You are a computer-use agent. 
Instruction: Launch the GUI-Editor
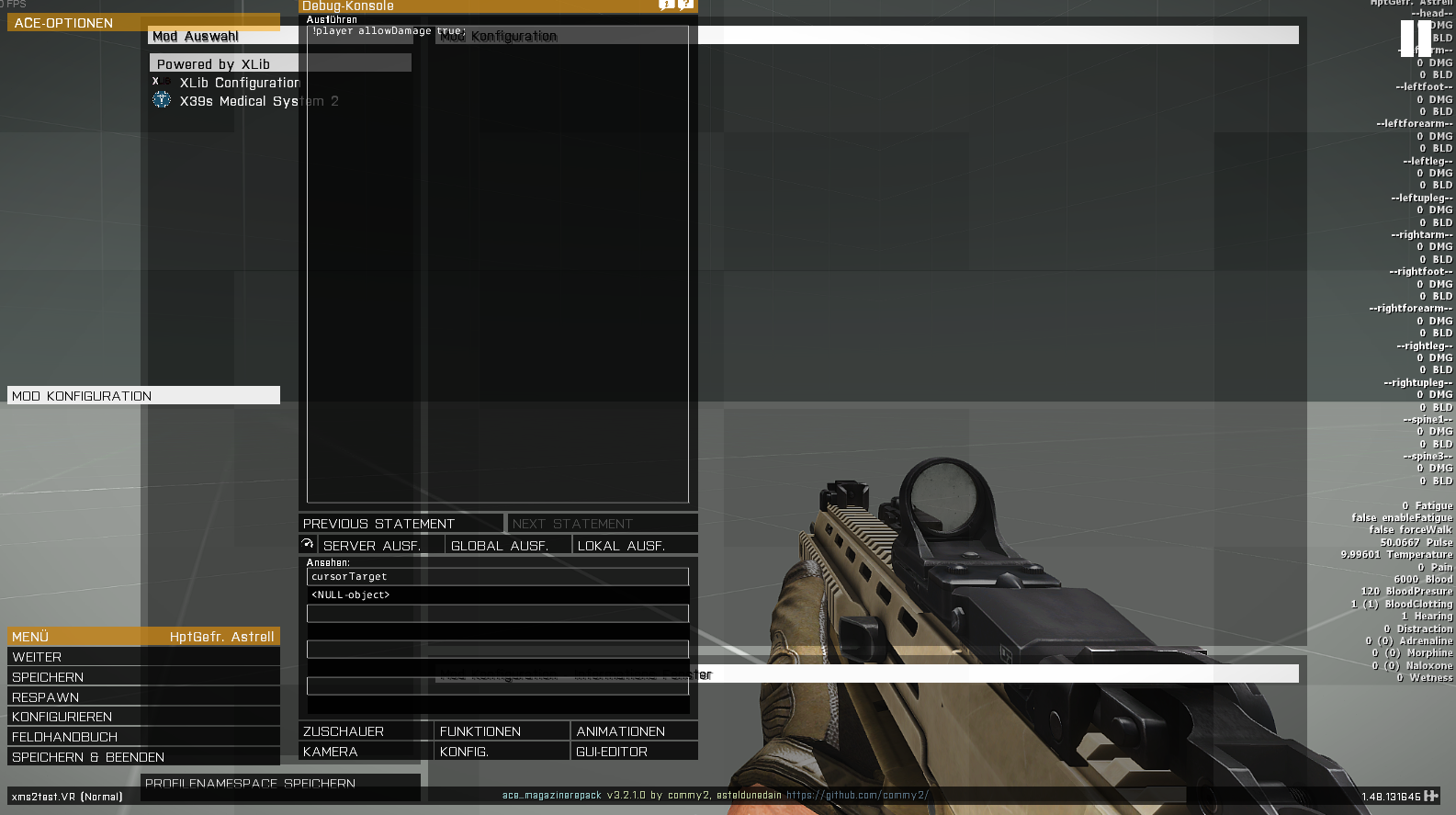pyautogui.click(x=635, y=752)
